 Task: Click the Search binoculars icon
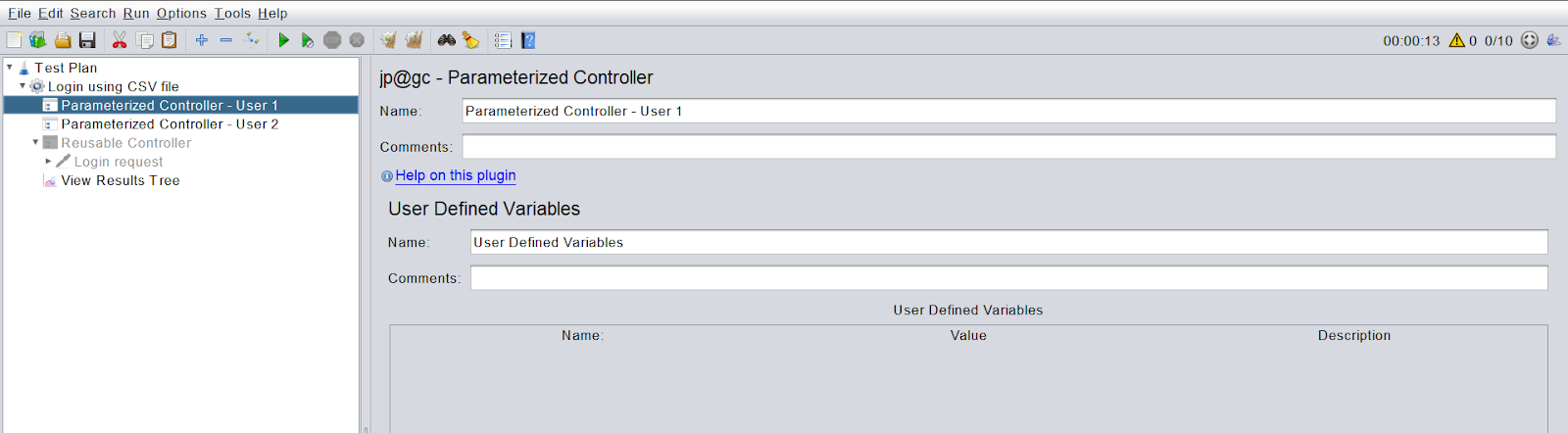point(447,40)
